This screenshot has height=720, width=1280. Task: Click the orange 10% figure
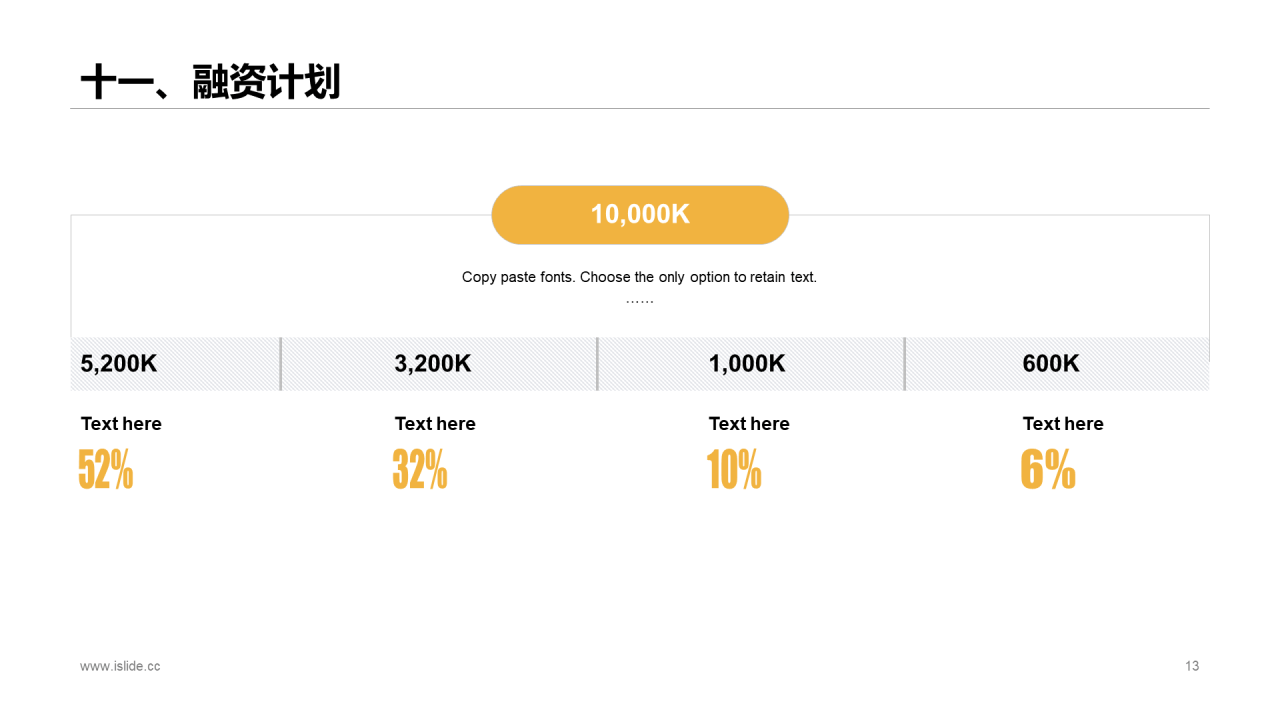coord(734,469)
